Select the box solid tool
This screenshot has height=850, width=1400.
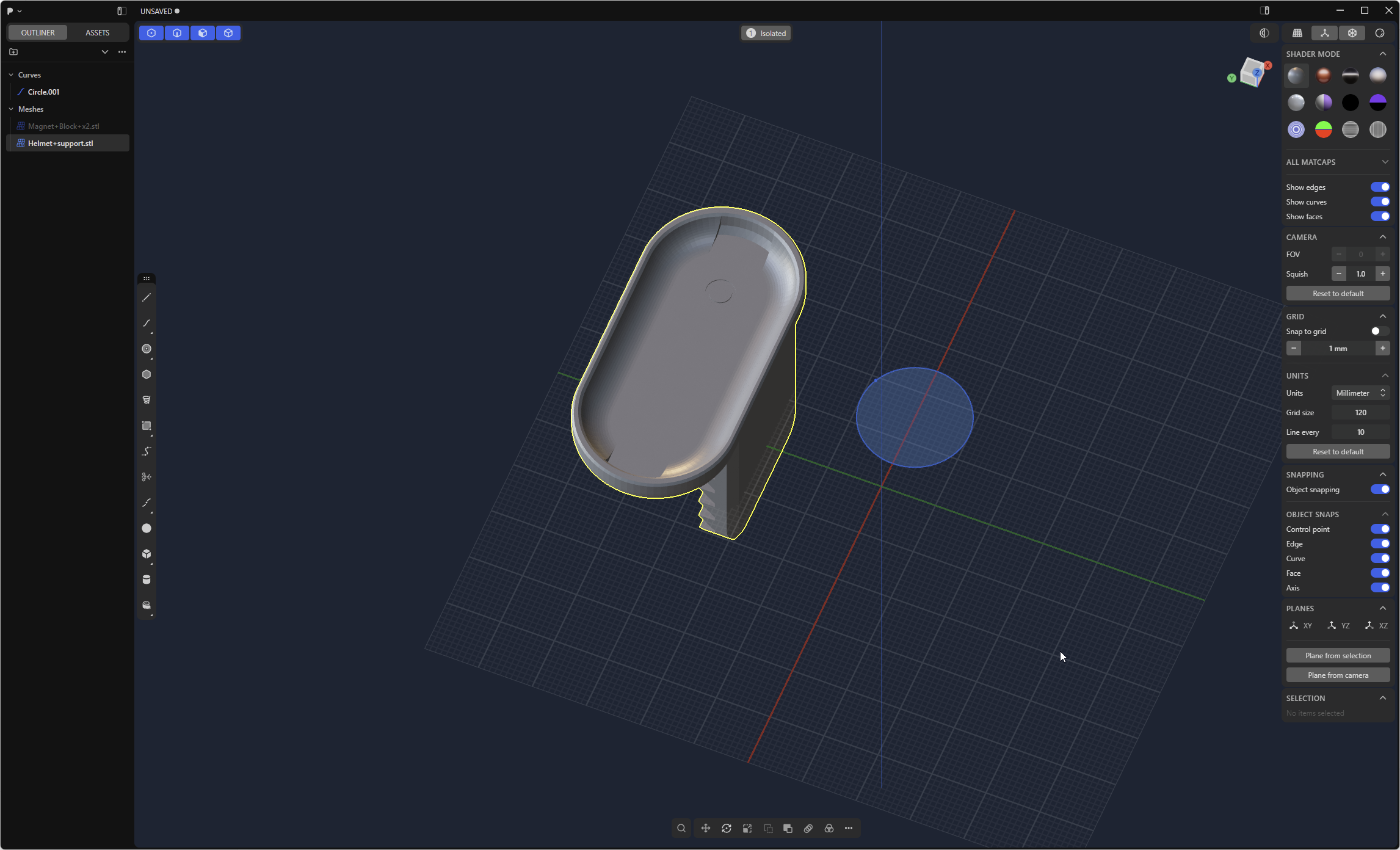(147, 554)
